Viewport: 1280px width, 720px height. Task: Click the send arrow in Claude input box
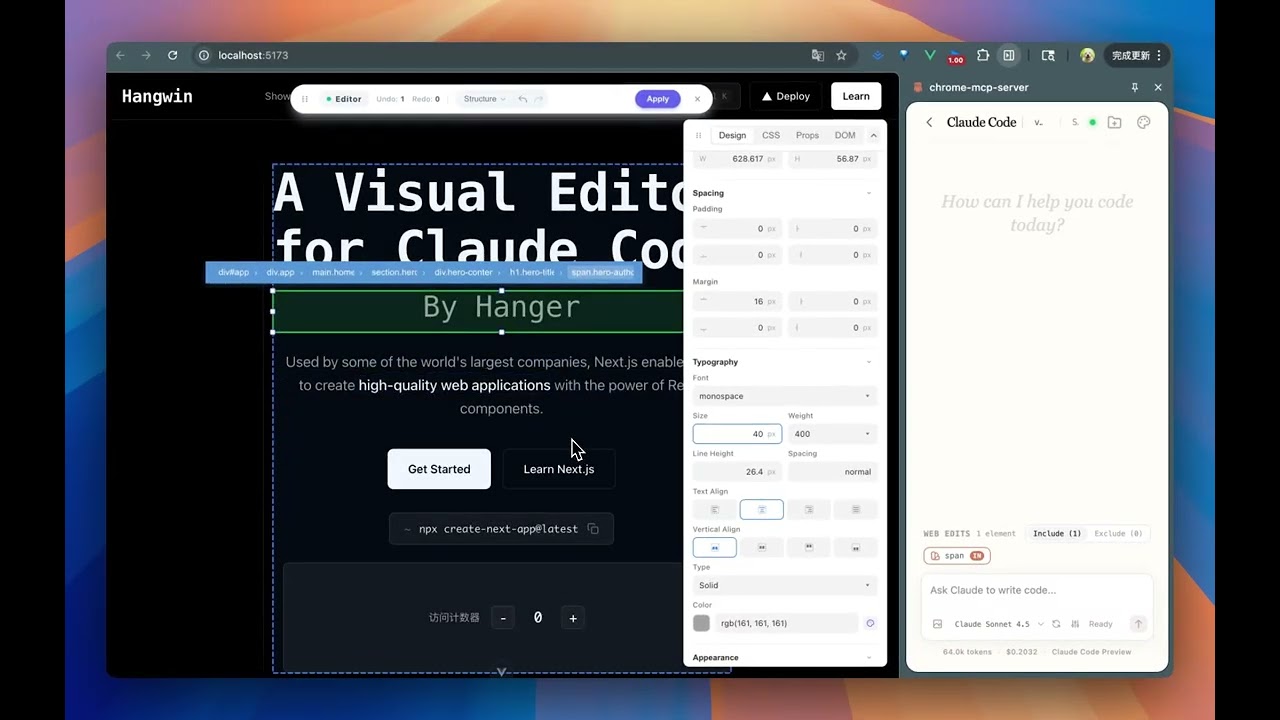point(1138,624)
